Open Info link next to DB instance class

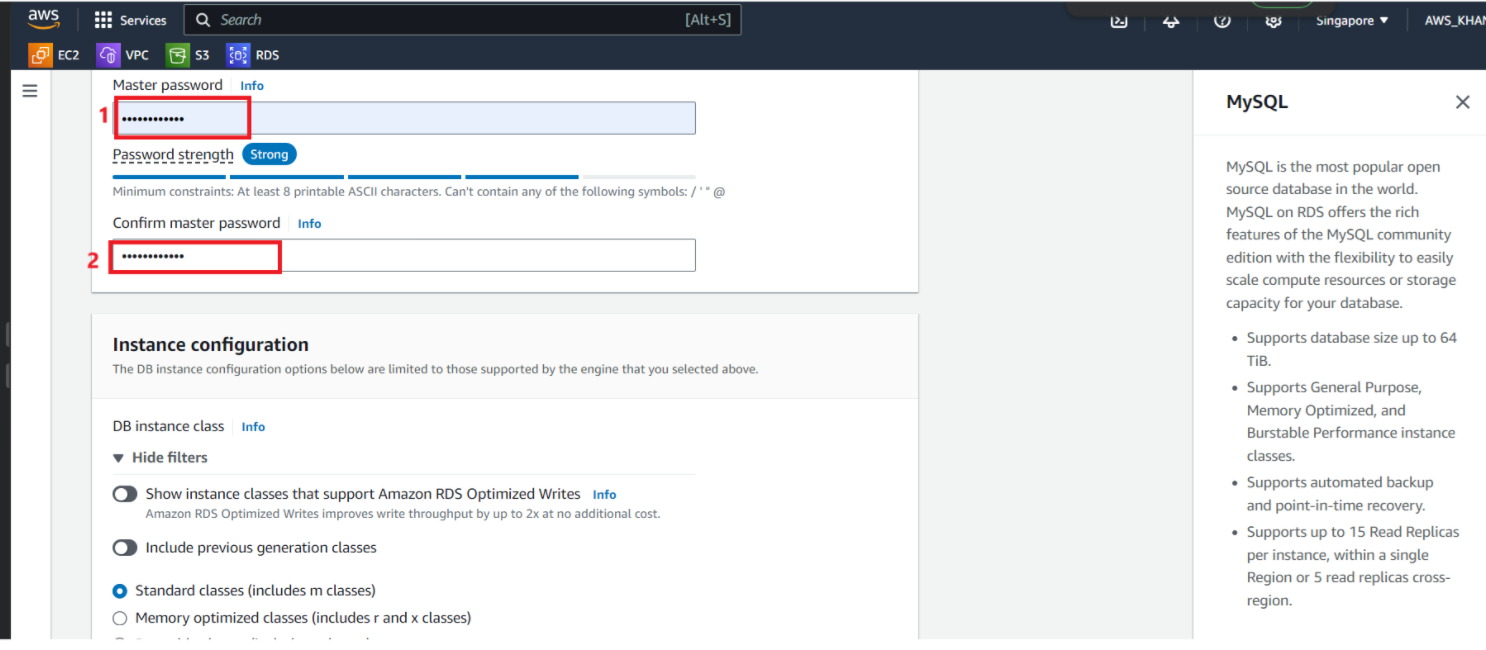click(x=253, y=427)
